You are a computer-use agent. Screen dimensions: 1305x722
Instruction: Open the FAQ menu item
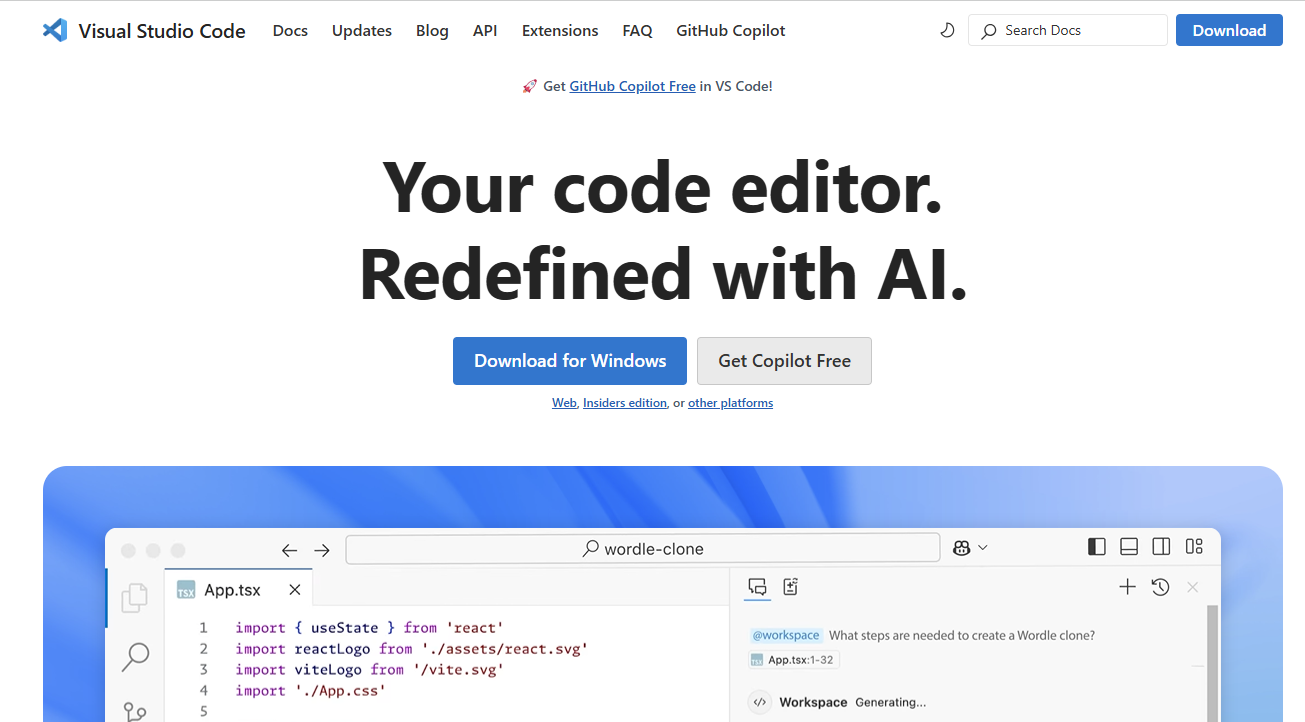tap(637, 31)
